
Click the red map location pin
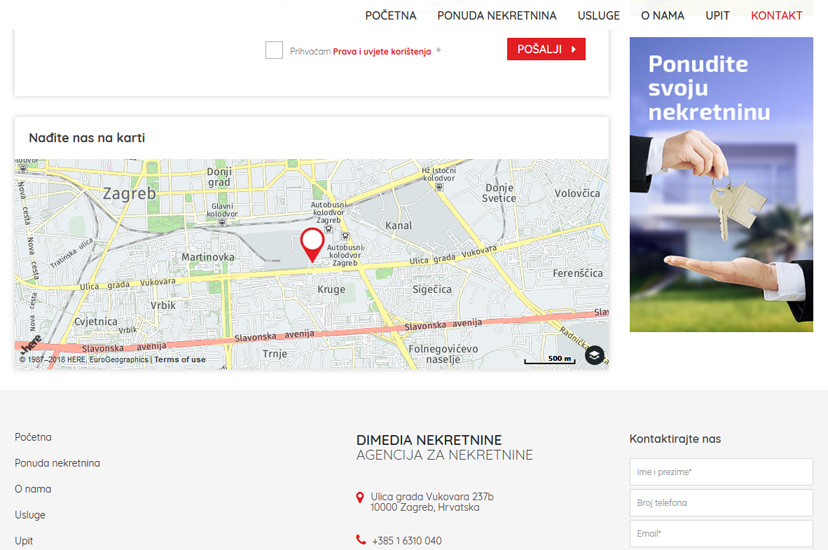312,243
